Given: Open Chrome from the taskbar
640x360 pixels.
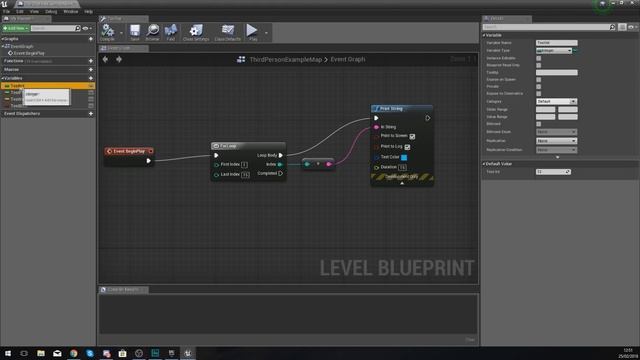Looking at the screenshot, I should point(73,353).
